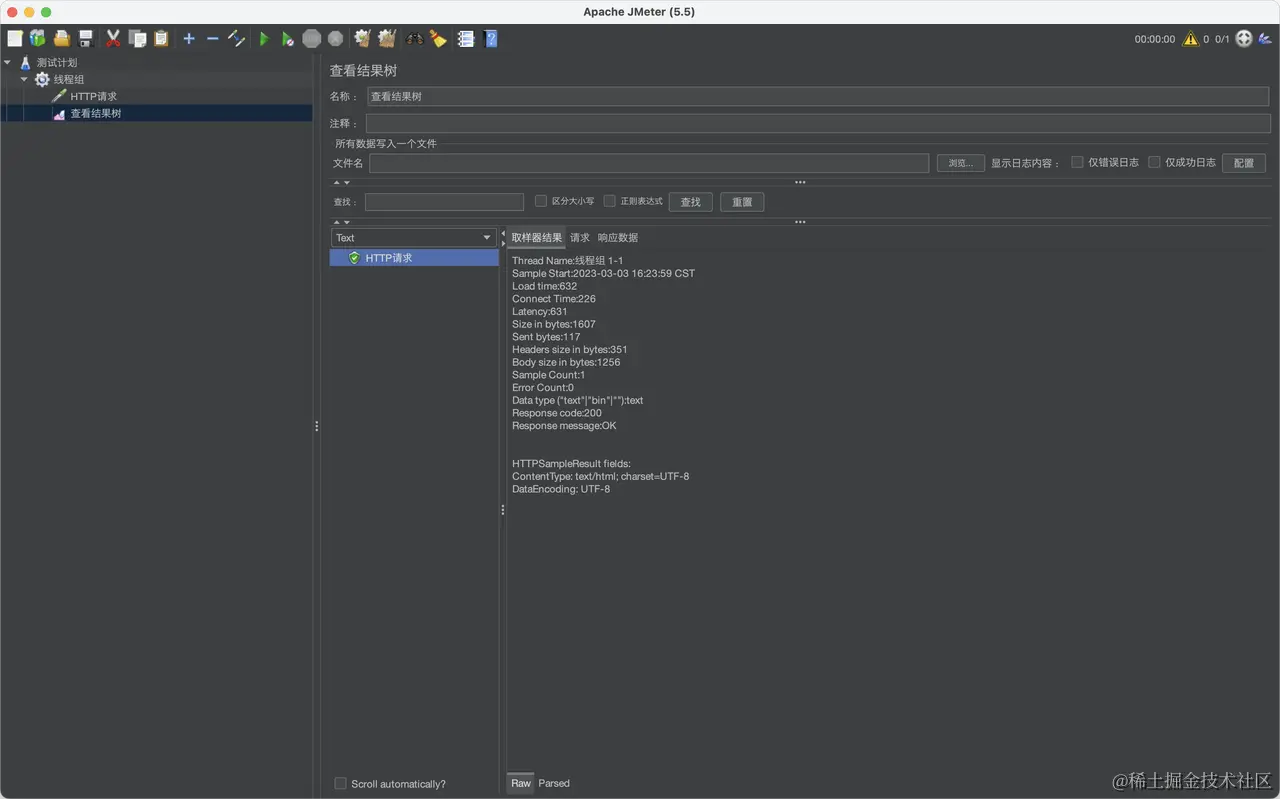1280x799 pixels.
Task: Click the 浏览... browse button
Action: pos(961,163)
